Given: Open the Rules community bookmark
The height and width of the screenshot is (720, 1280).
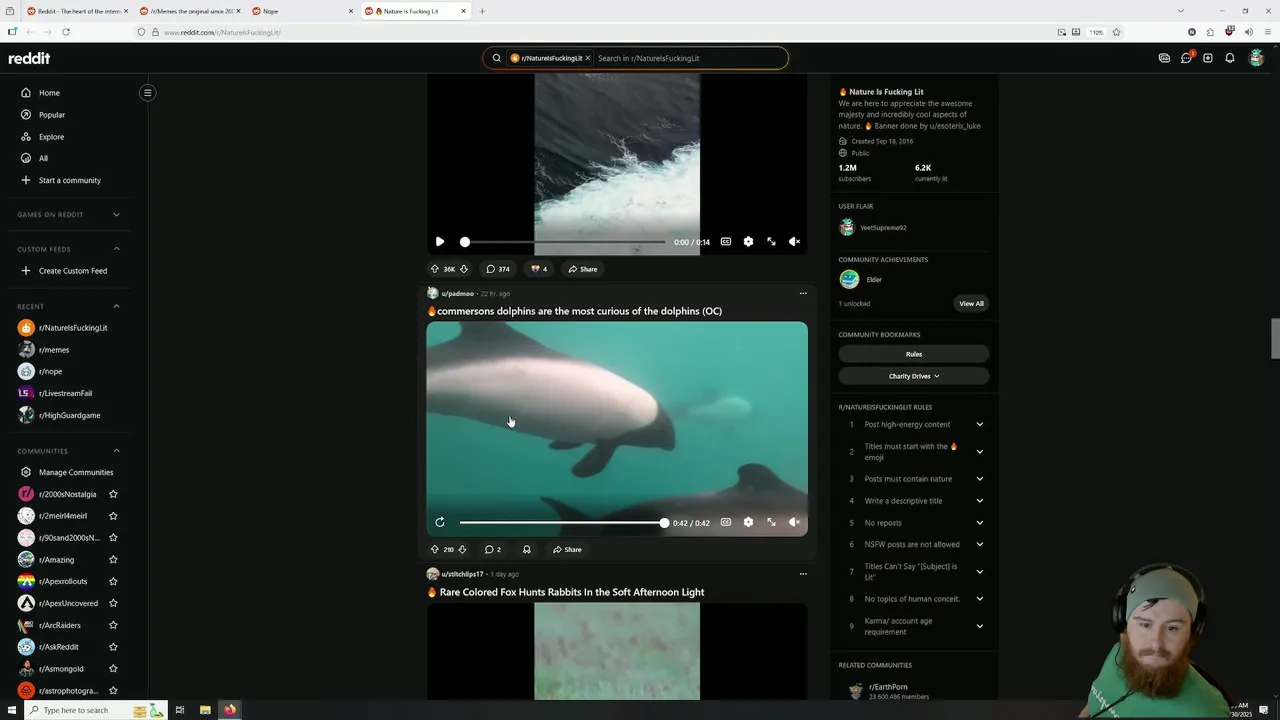Looking at the screenshot, I should 914,354.
